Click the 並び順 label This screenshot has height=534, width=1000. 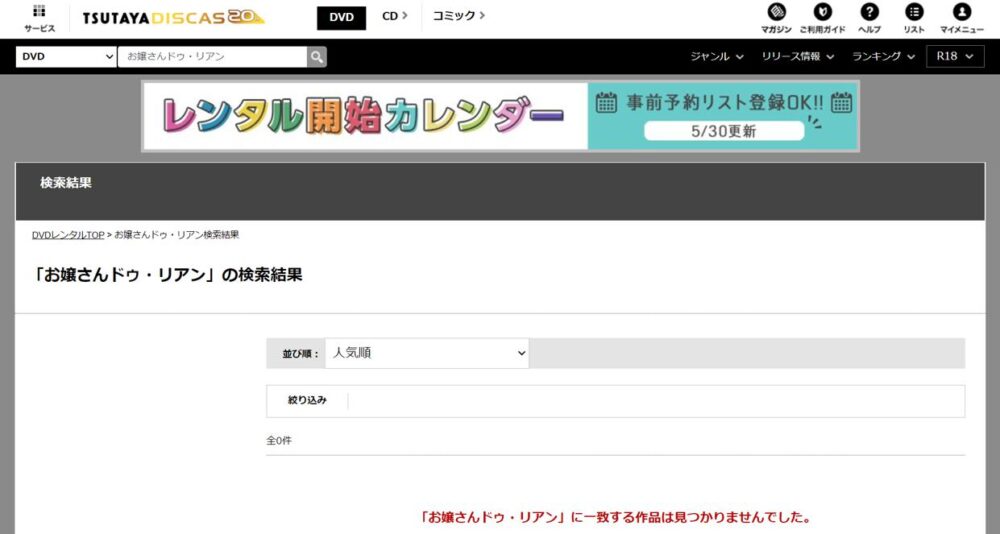pyautogui.click(x=300, y=353)
